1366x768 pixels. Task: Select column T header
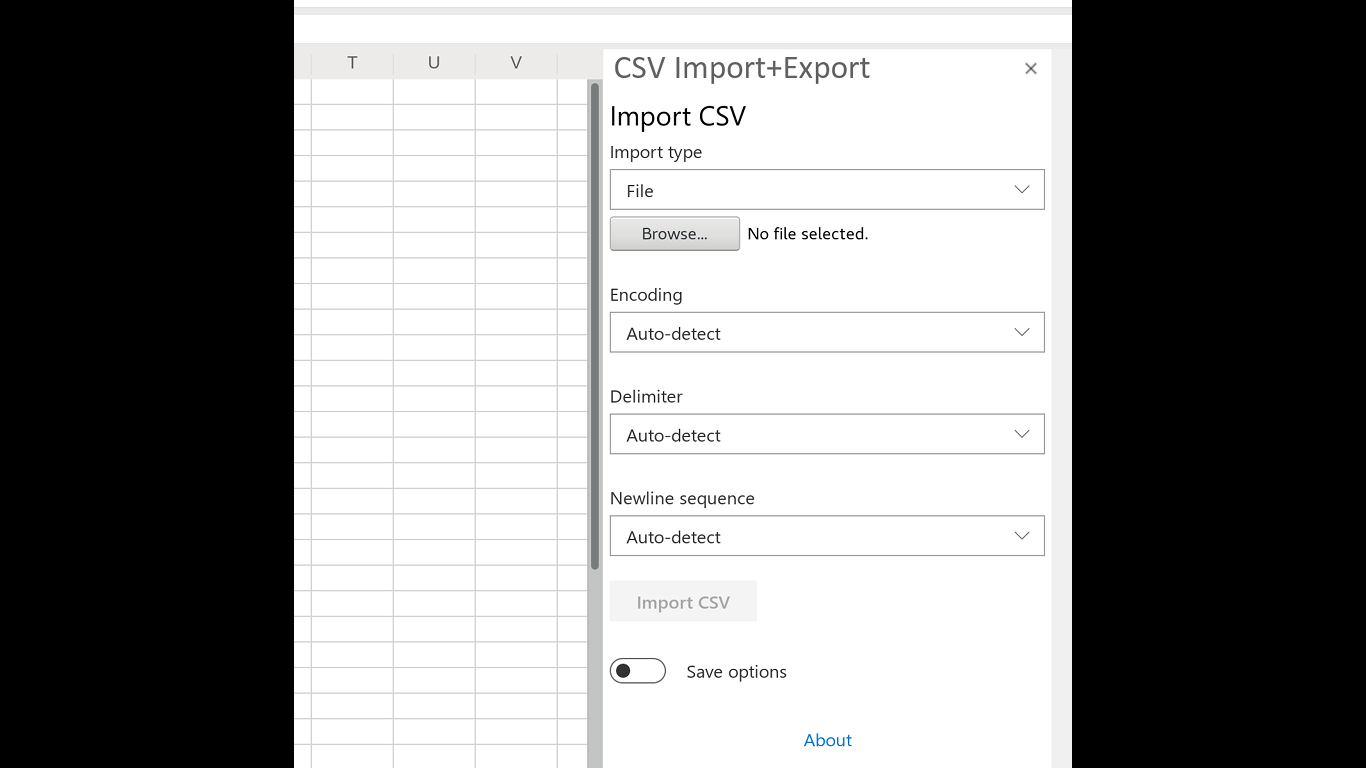click(x=352, y=63)
